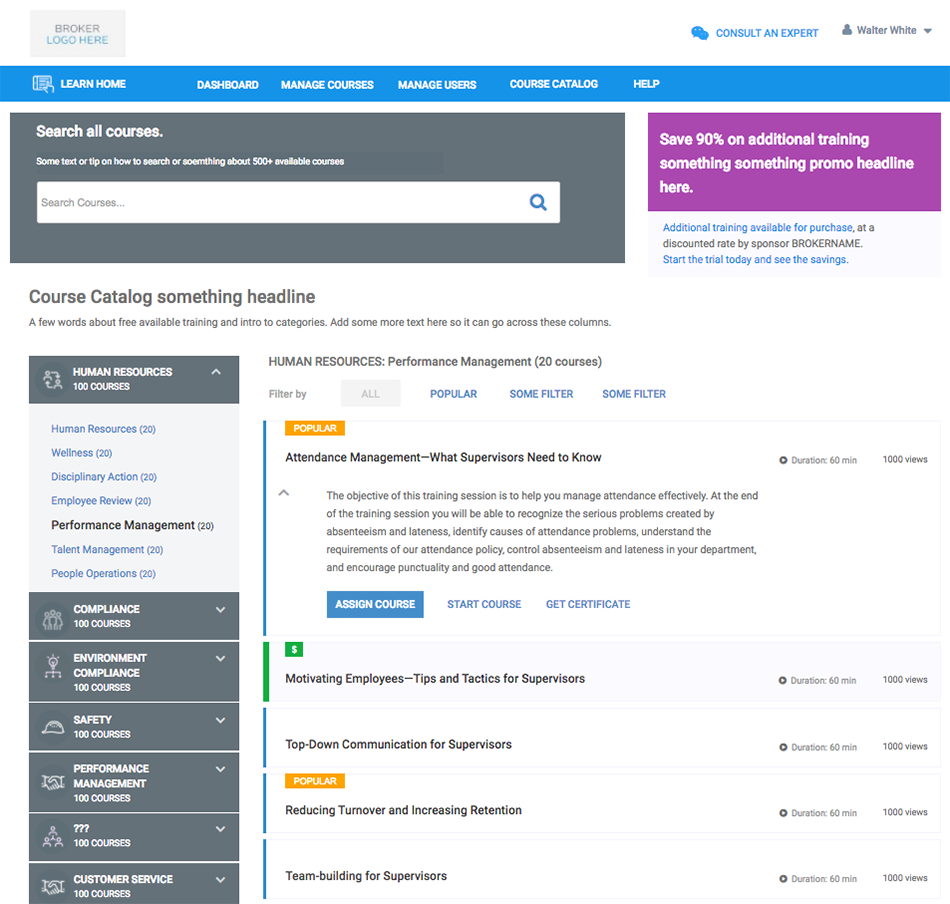Click the green dollar badge on Motivating Employees
This screenshot has height=904, width=950.
click(x=294, y=649)
